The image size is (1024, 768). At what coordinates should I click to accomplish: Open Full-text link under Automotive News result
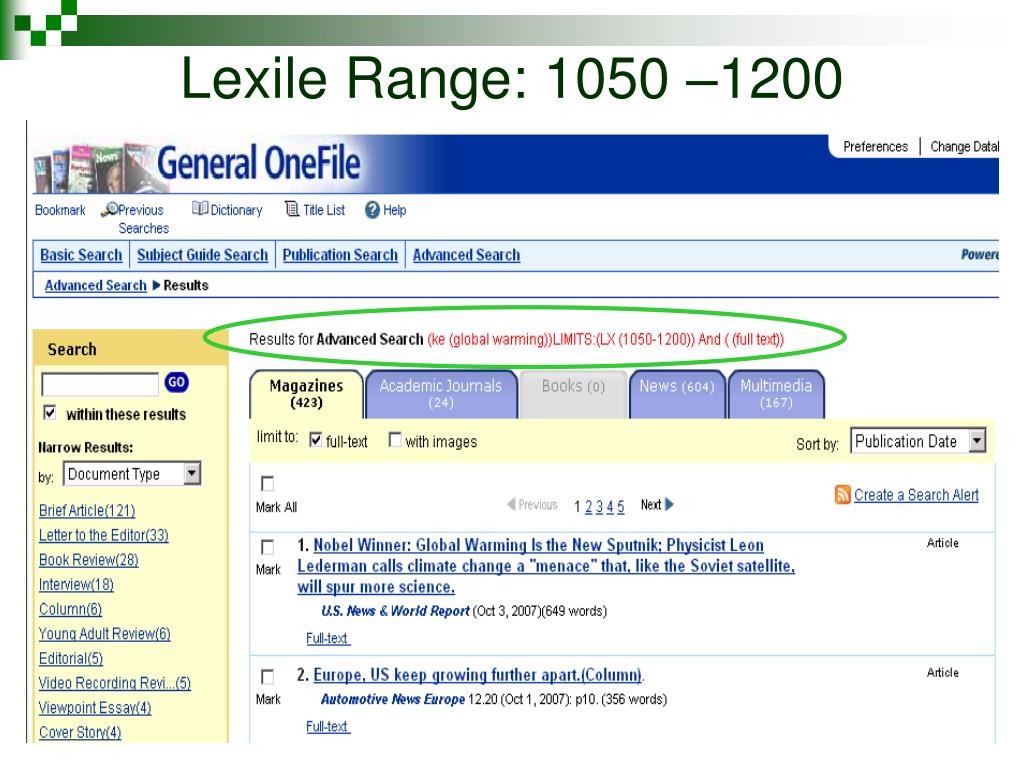tap(328, 726)
